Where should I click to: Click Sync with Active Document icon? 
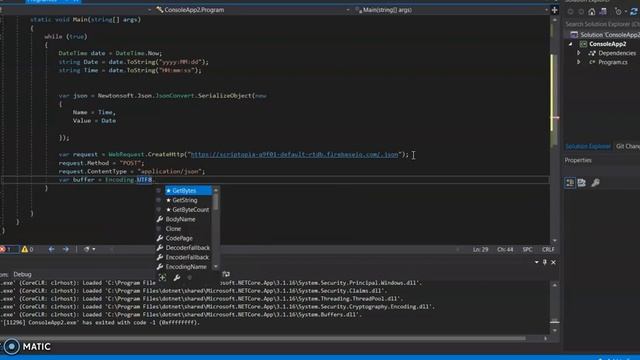634,12
